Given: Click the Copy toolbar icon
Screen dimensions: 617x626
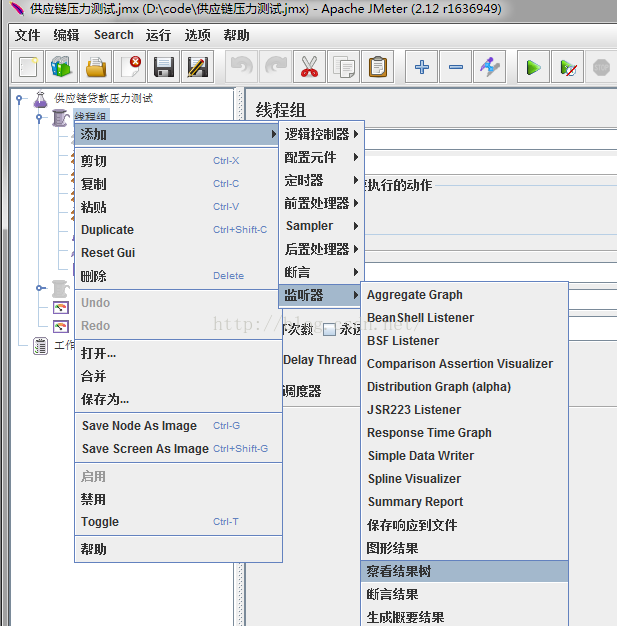Looking at the screenshot, I should point(343,67).
